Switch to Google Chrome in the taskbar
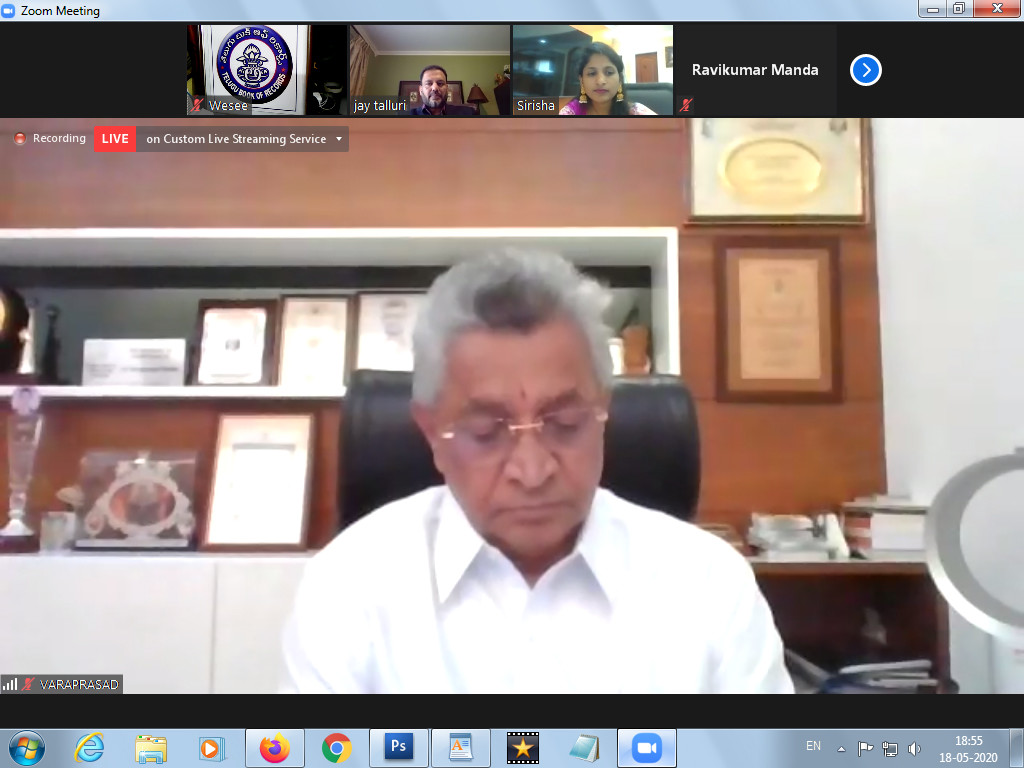This screenshot has height=768, width=1024. point(336,747)
